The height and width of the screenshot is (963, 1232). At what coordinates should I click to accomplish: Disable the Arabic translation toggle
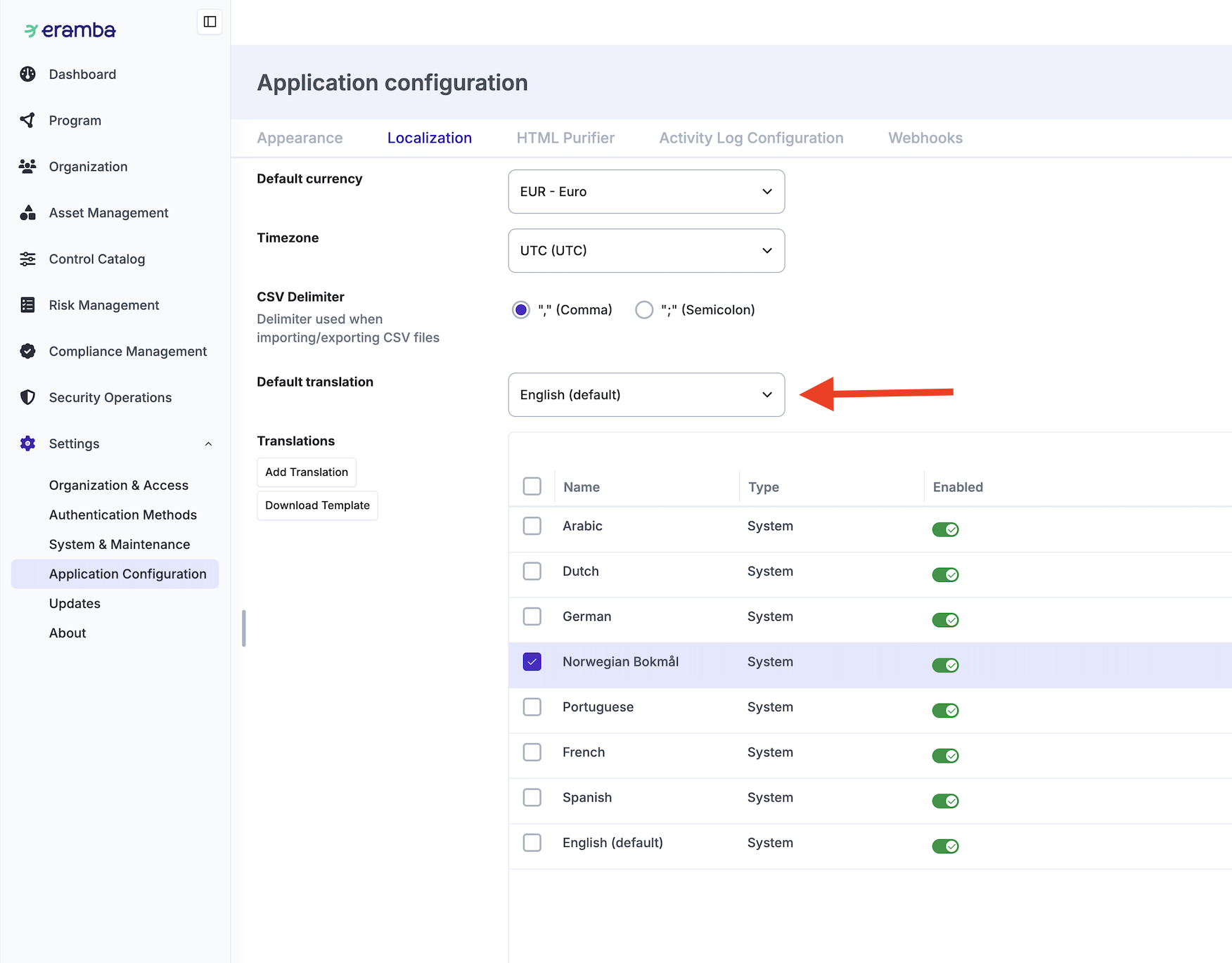[945, 529]
